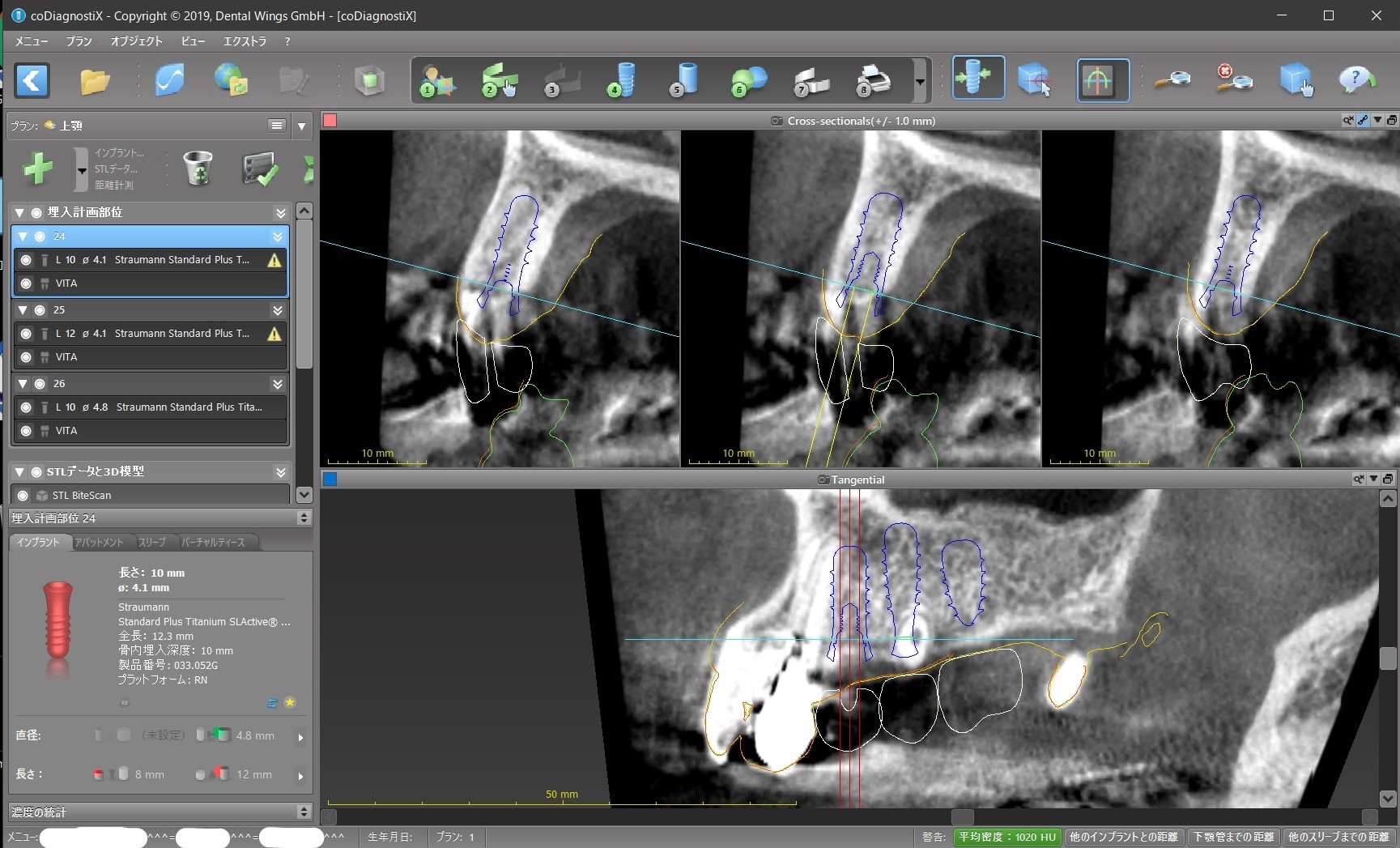
Task: Click the yellow star favorite icon
Action: [x=290, y=703]
